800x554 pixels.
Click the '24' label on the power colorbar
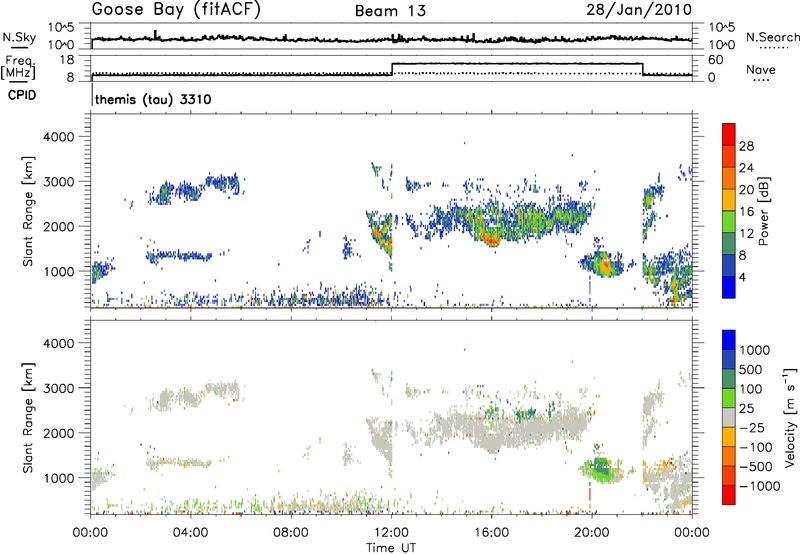coord(746,168)
